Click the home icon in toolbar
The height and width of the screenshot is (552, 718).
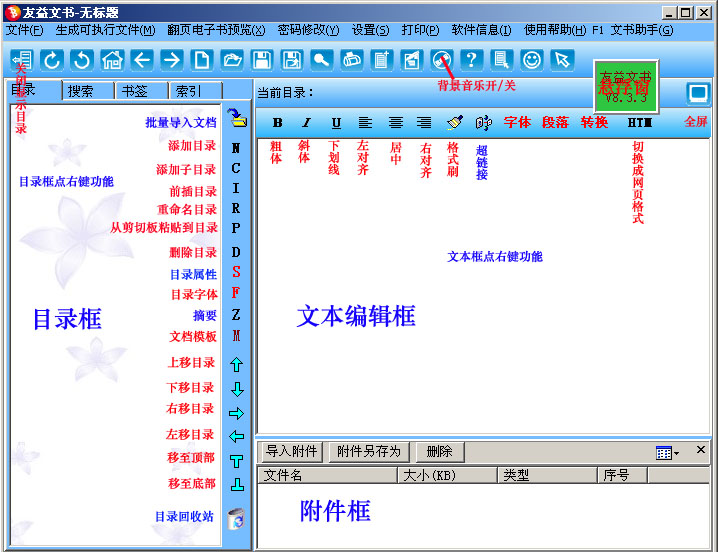(x=112, y=60)
